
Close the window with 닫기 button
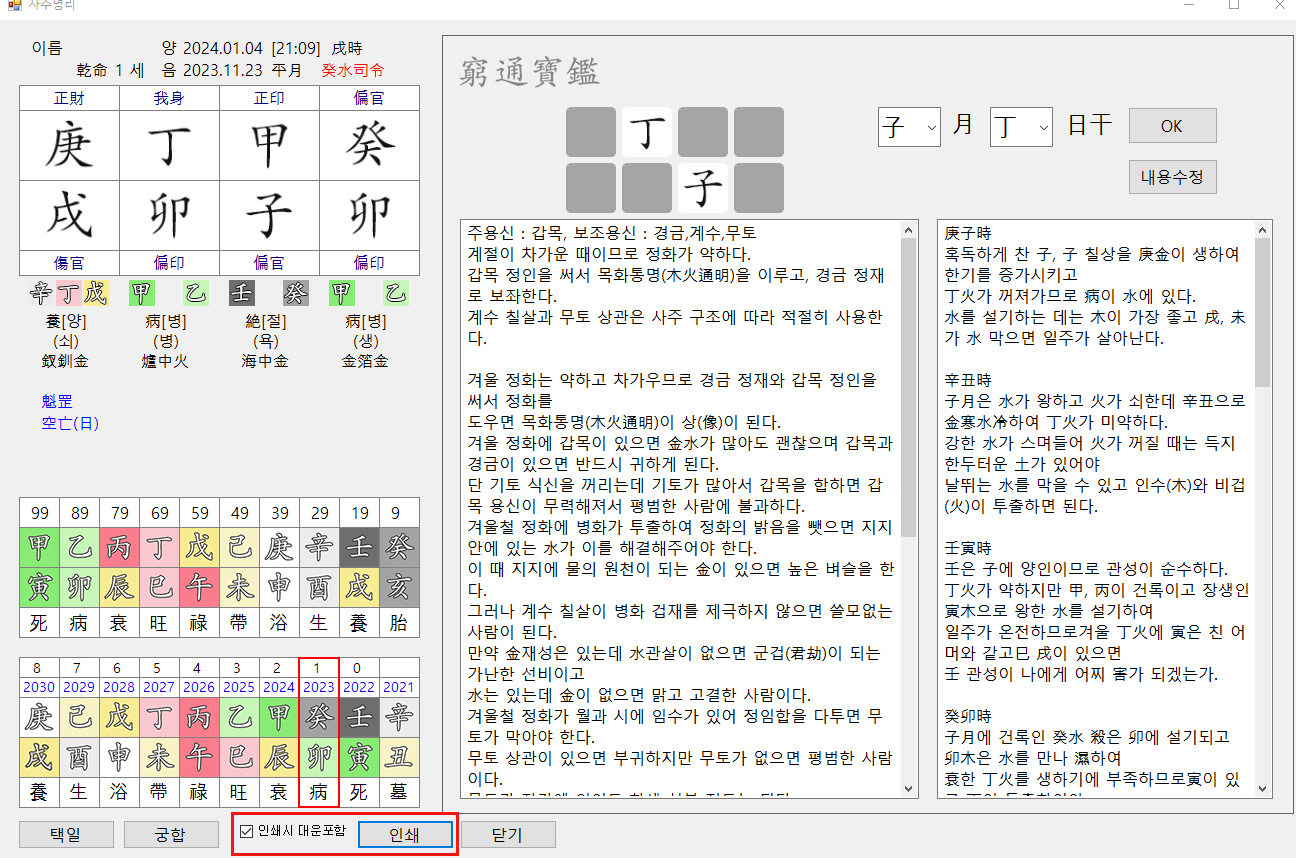tap(507, 834)
